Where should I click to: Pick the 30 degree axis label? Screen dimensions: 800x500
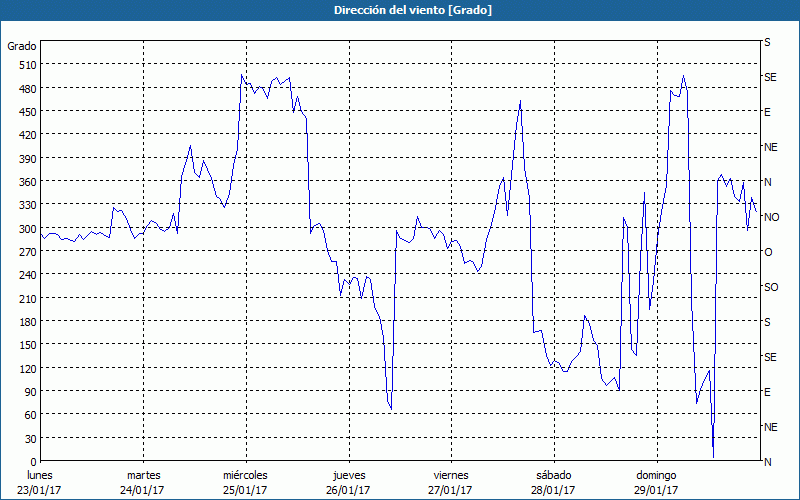[29, 438]
